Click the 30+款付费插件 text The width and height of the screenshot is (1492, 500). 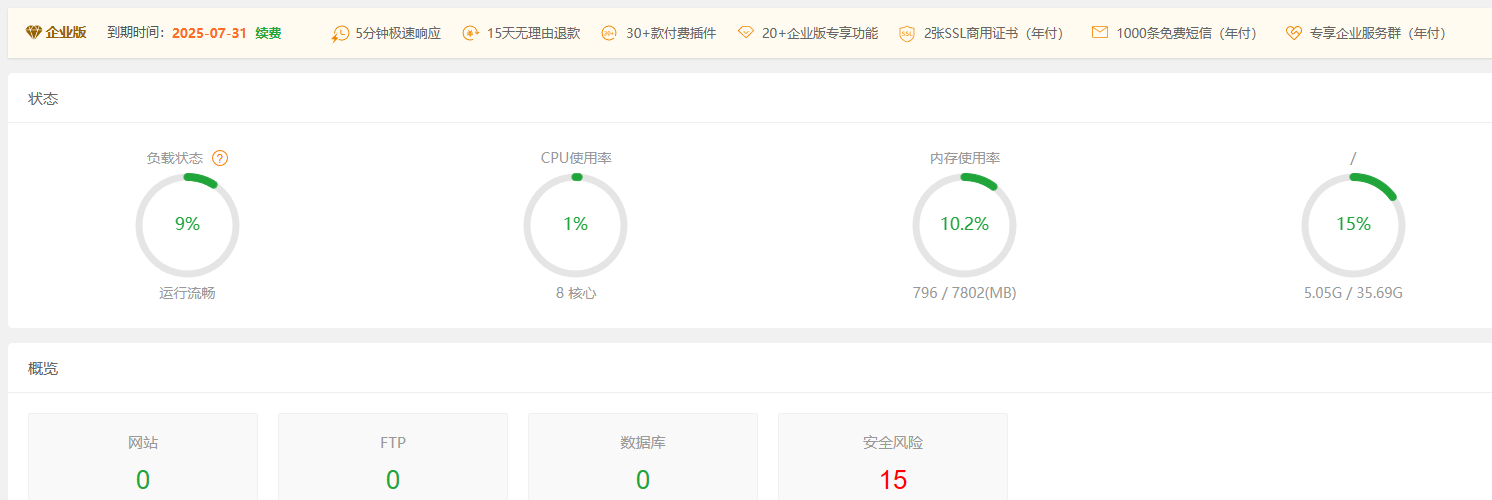[671, 33]
